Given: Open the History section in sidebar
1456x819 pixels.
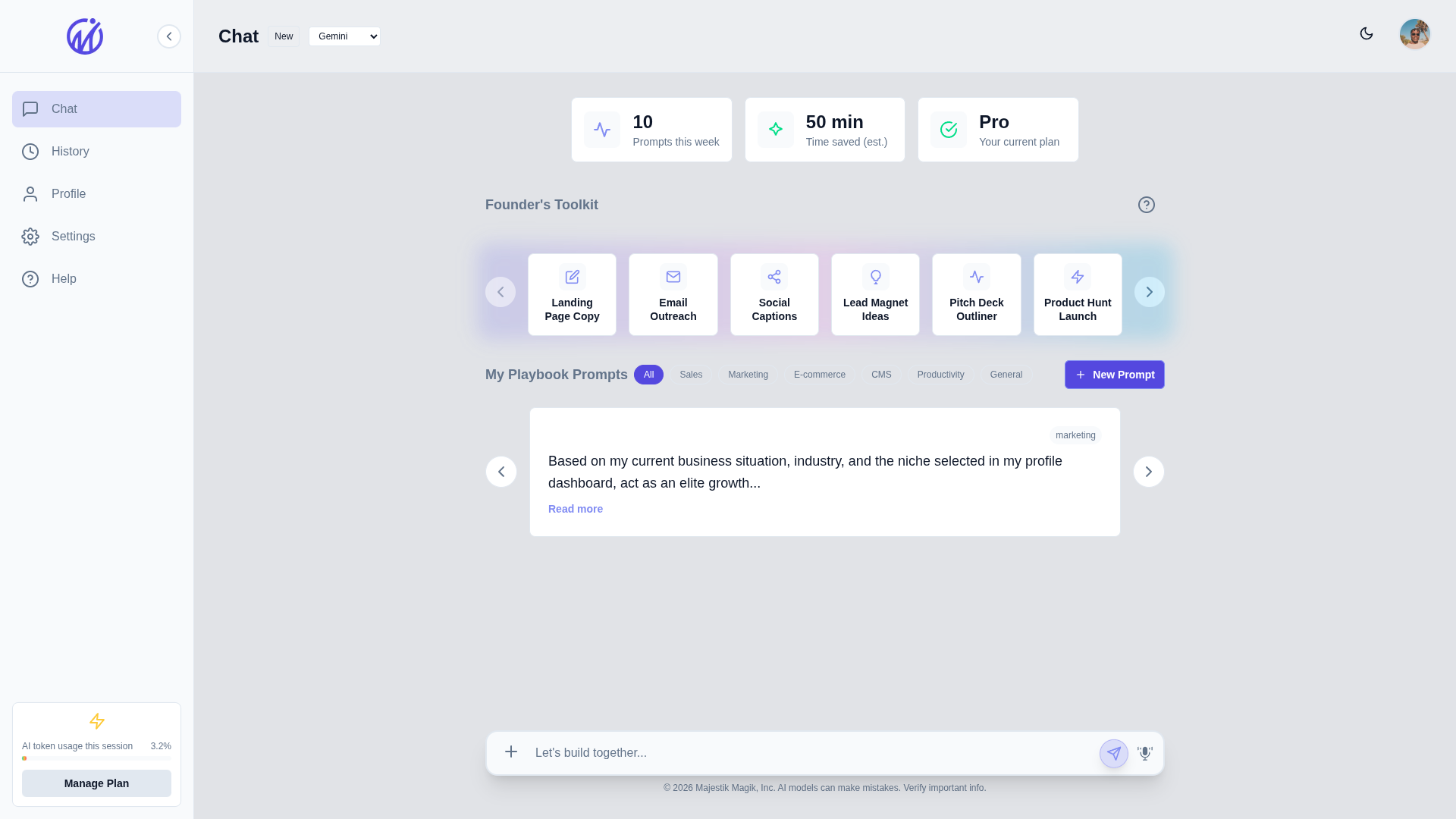Looking at the screenshot, I should [96, 152].
